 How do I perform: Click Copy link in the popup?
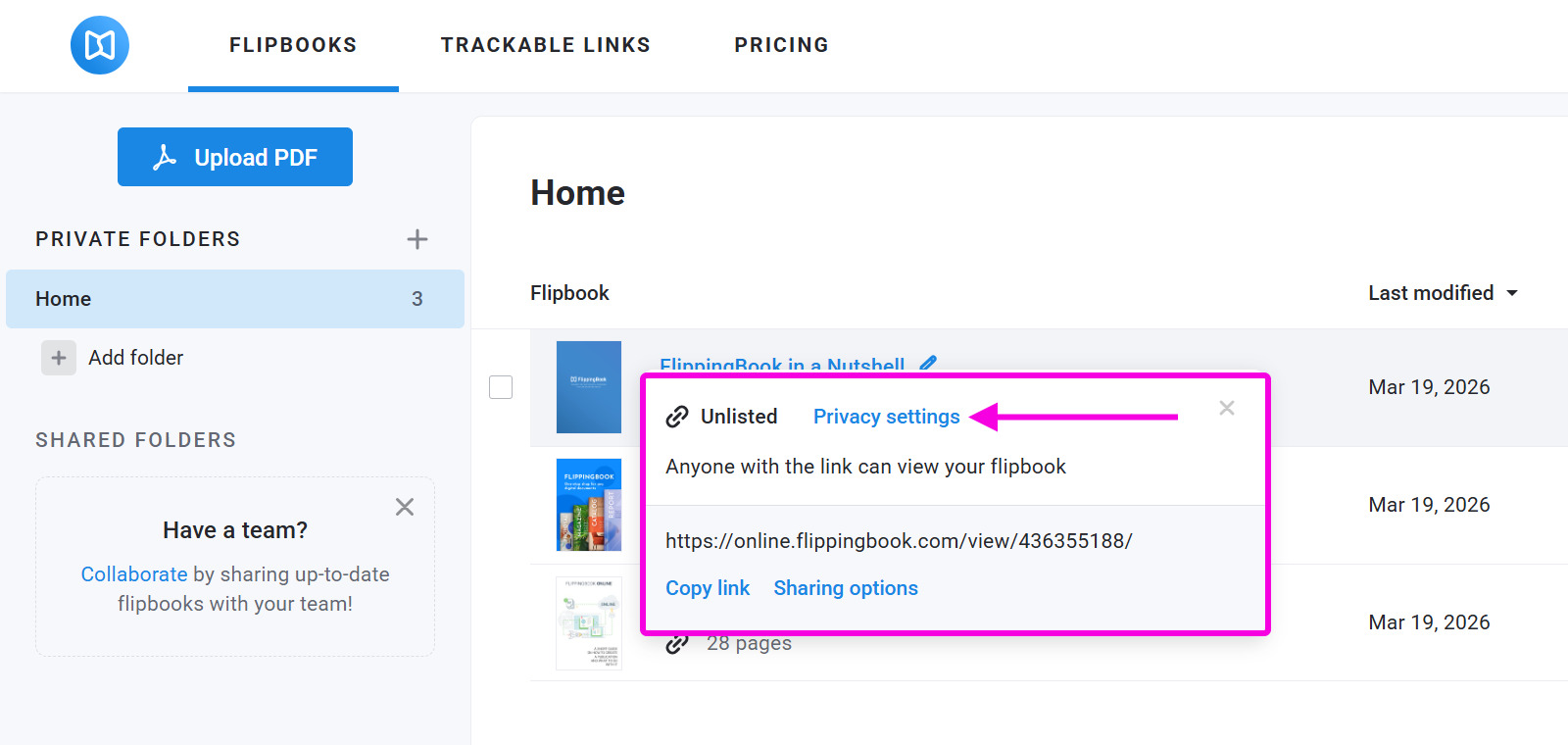pyautogui.click(x=708, y=588)
